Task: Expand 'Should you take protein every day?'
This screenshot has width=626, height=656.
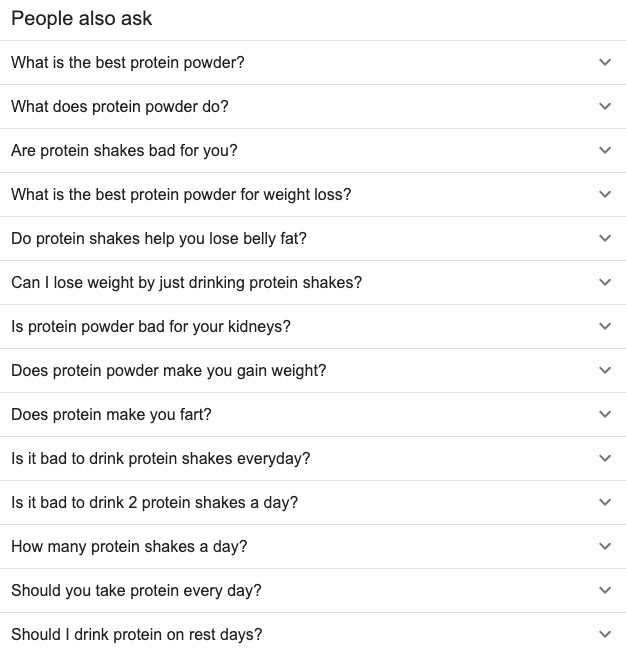Action: (604, 590)
